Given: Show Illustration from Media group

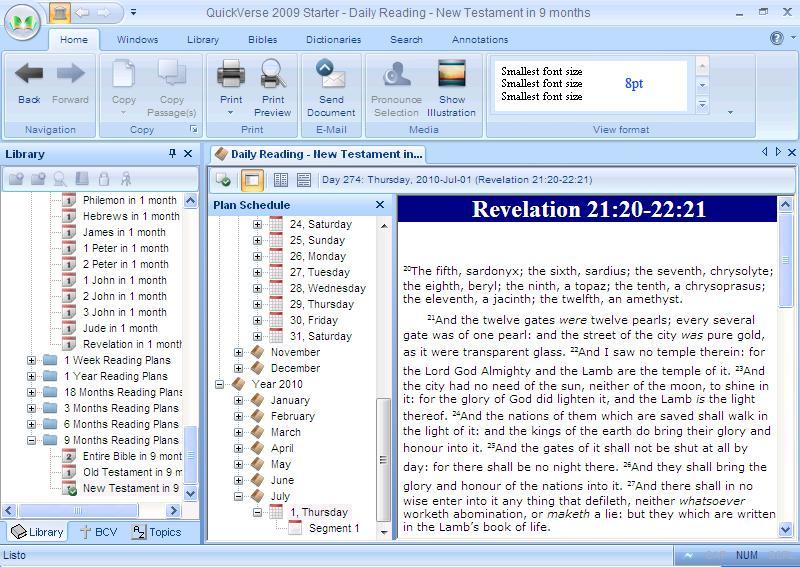Looking at the screenshot, I should pos(452,88).
